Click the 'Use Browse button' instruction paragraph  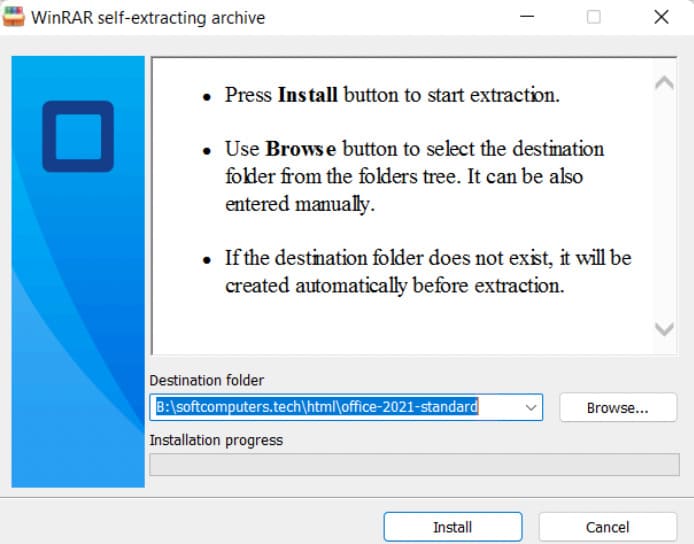(x=414, y=176)
